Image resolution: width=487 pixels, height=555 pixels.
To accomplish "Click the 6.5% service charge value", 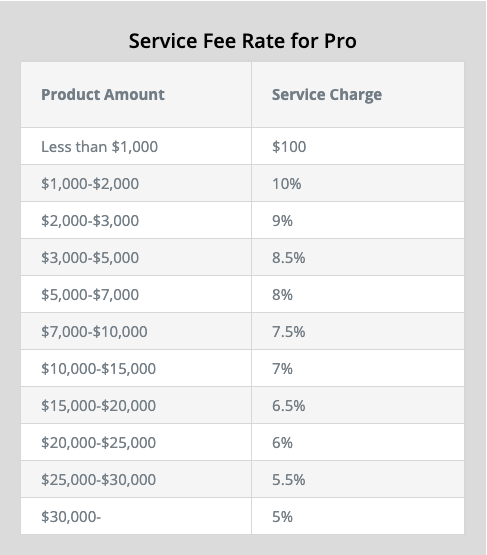I will [288, 406].
